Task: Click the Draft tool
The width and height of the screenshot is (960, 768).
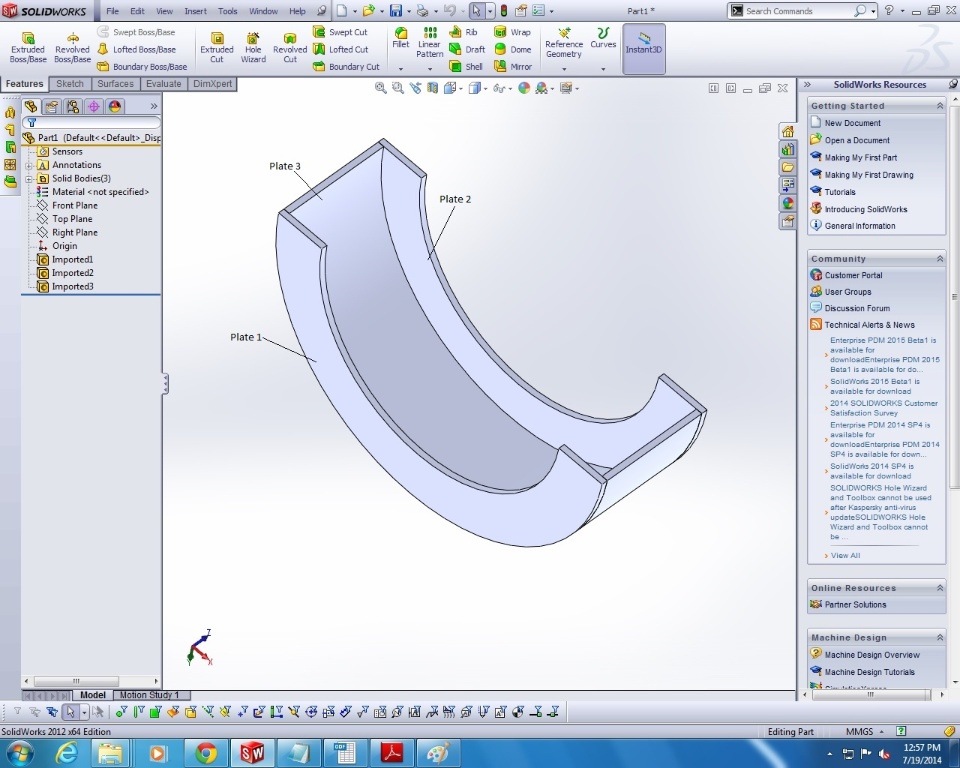Action: 467,49
